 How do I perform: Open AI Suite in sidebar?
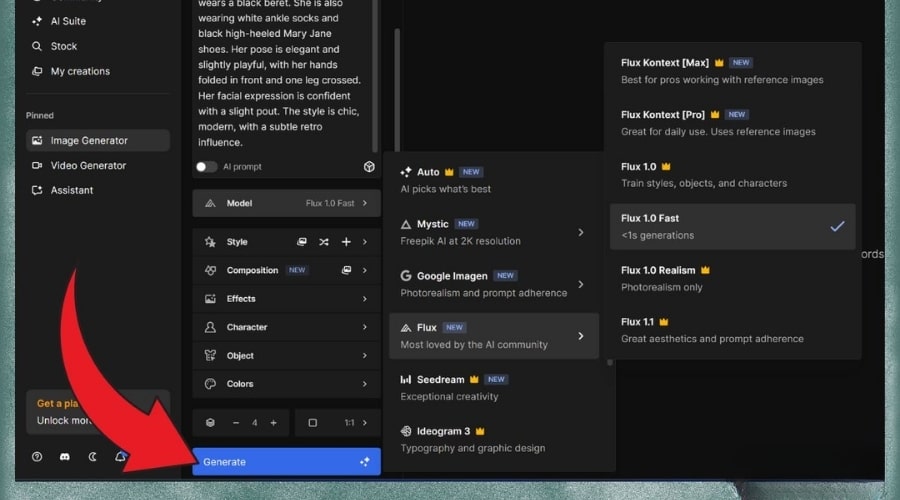pos(68,21)
